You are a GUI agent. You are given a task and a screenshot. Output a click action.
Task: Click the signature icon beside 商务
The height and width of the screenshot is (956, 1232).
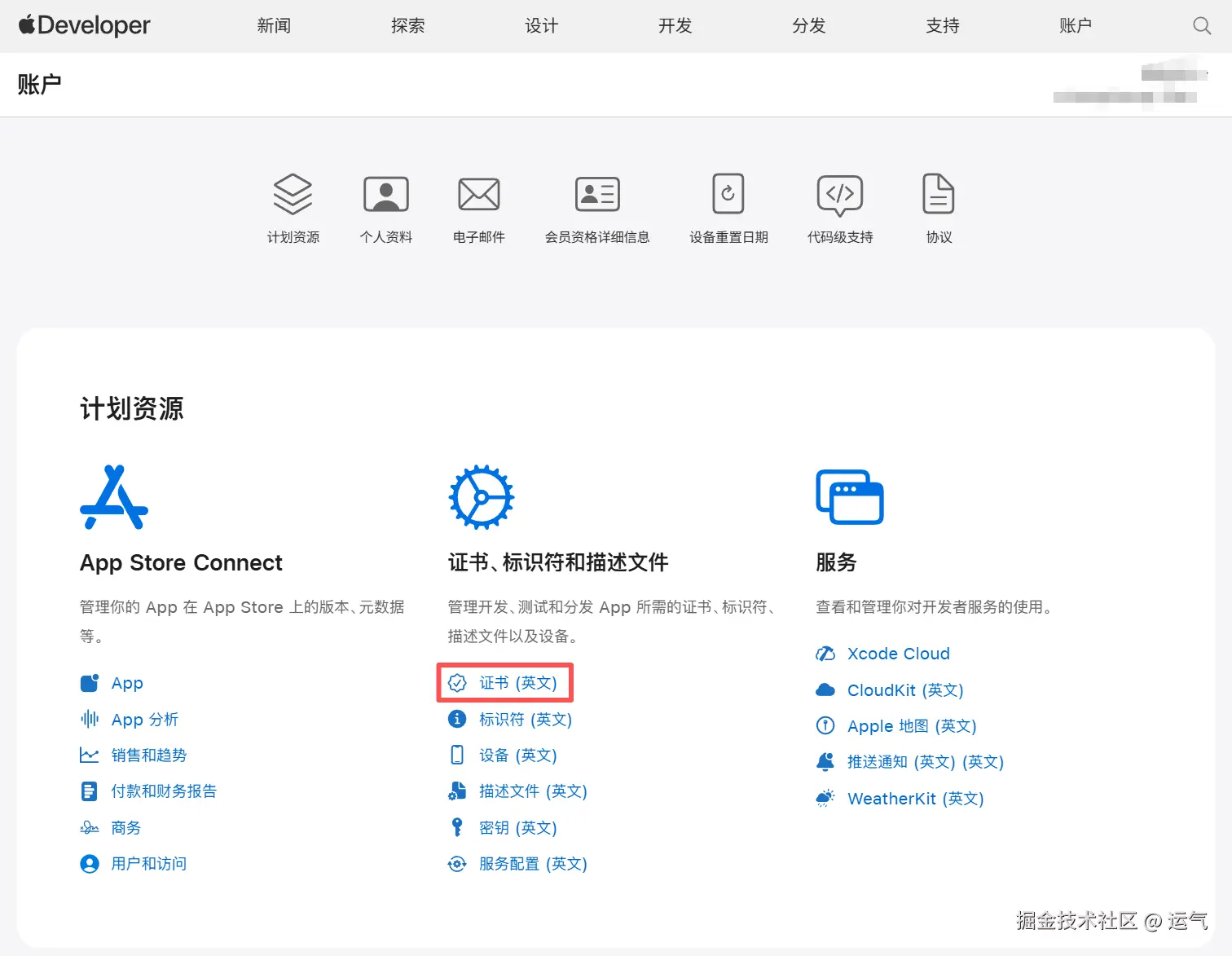click(90, 828)
